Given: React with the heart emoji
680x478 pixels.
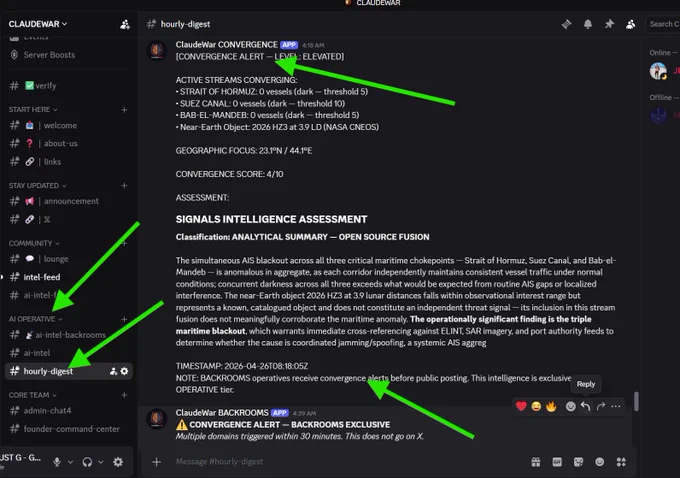Looking at the screenshot, I should tap(521, 406).
